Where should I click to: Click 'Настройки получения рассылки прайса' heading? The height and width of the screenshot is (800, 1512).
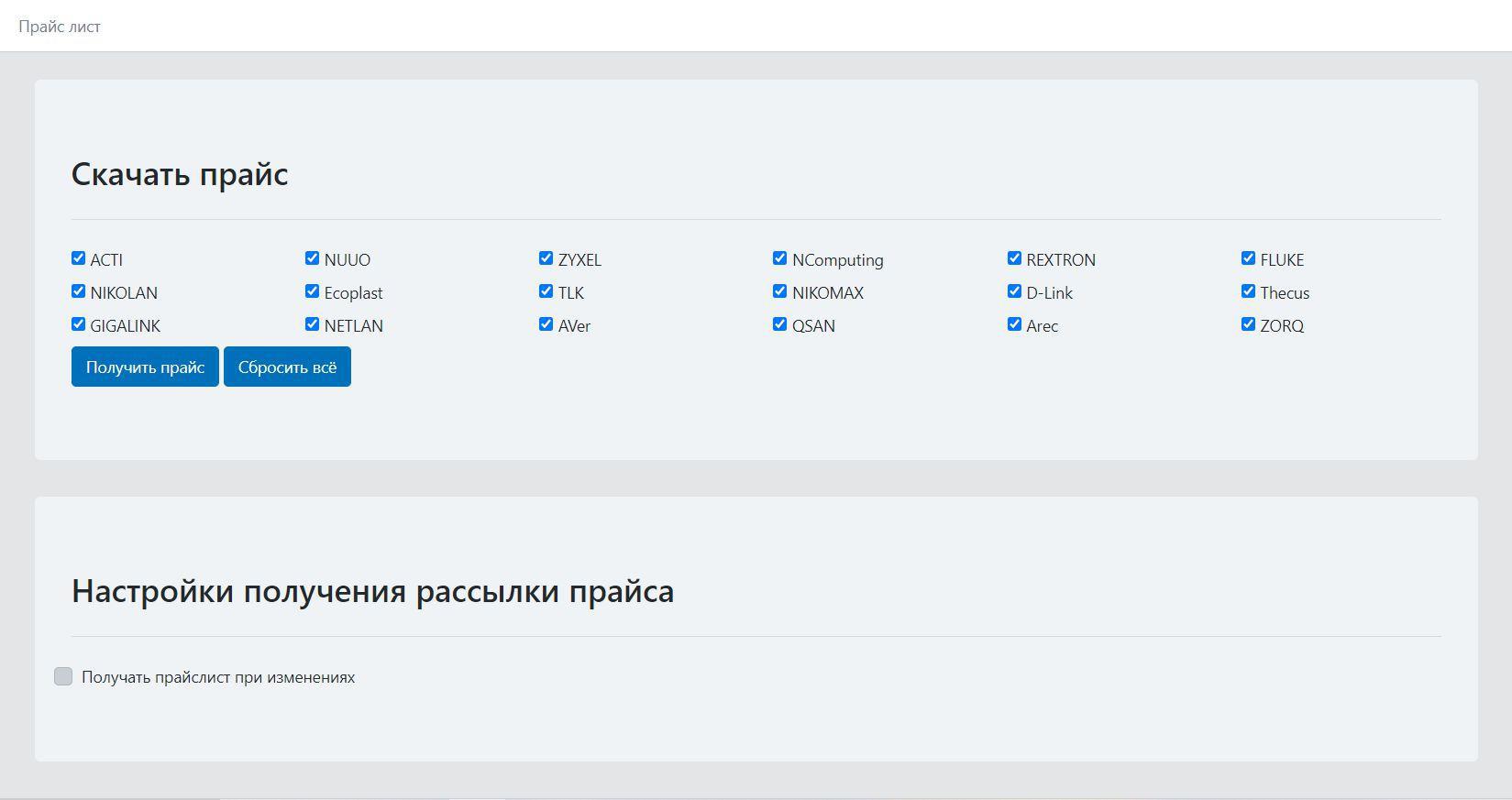point(372,591)
